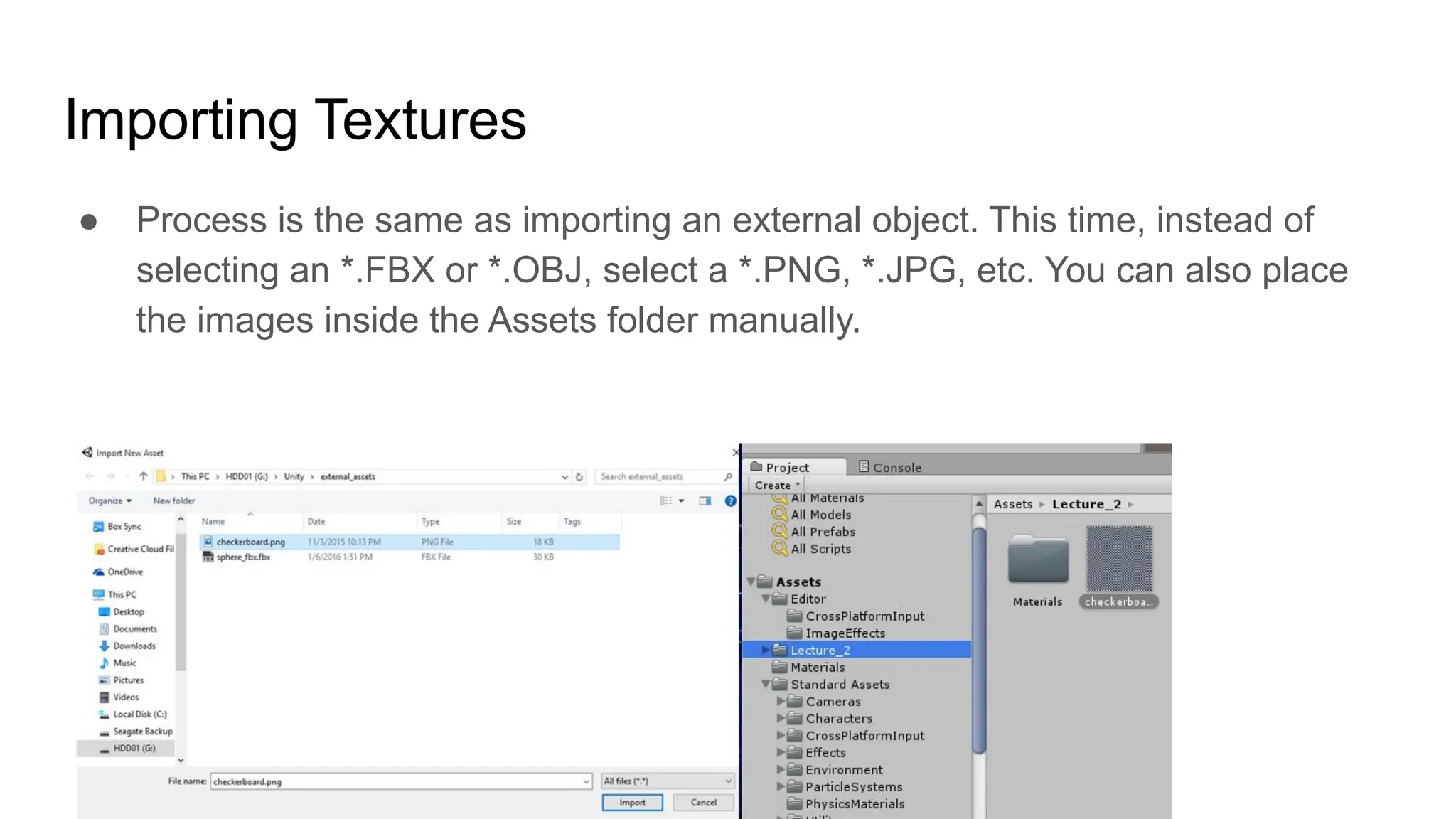Expand the Cameras folder in project tree
Image resolution: width=1456 pixels, height=819 pixels.
(781, 702)
